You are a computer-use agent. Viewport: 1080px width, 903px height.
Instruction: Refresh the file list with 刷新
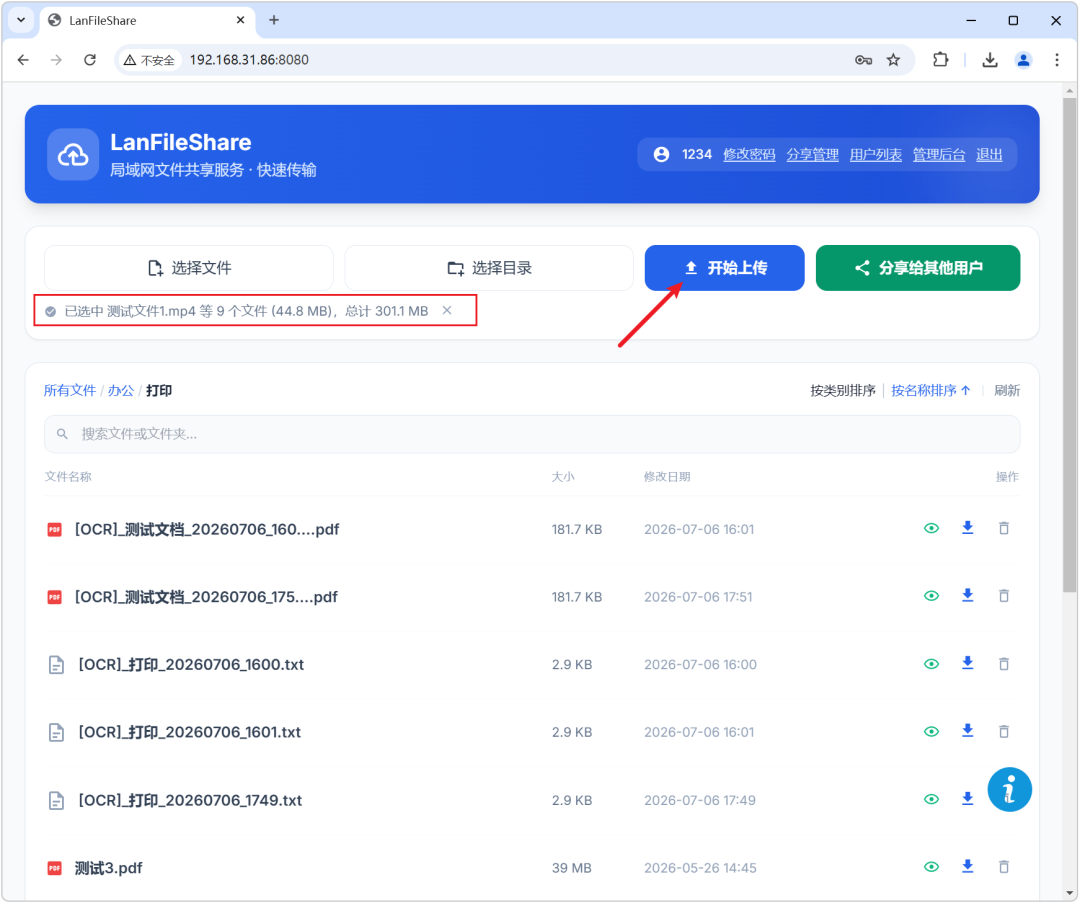1007,391
